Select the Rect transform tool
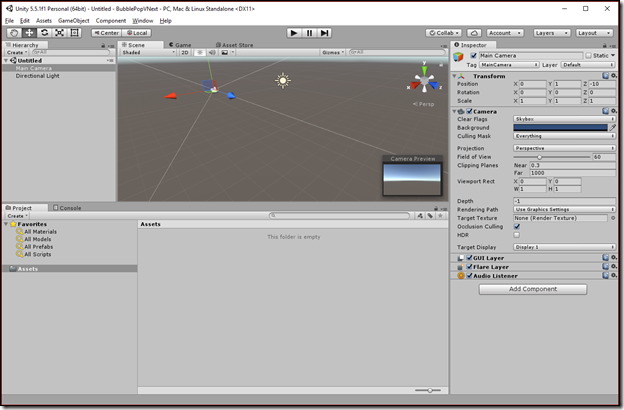The width and height of the screenshot is (624, 410). 74,33
